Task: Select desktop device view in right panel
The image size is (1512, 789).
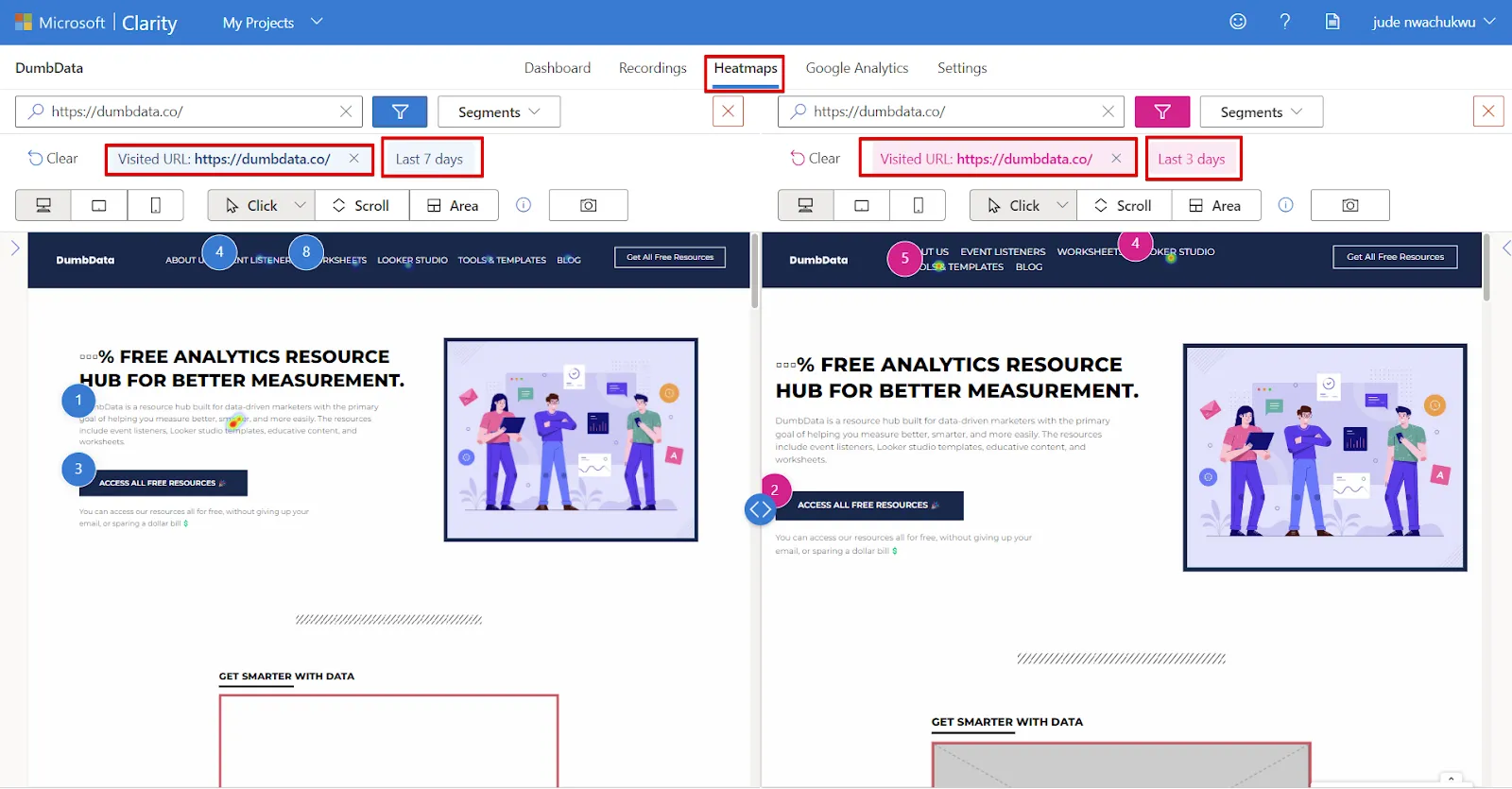Action: 805,205
